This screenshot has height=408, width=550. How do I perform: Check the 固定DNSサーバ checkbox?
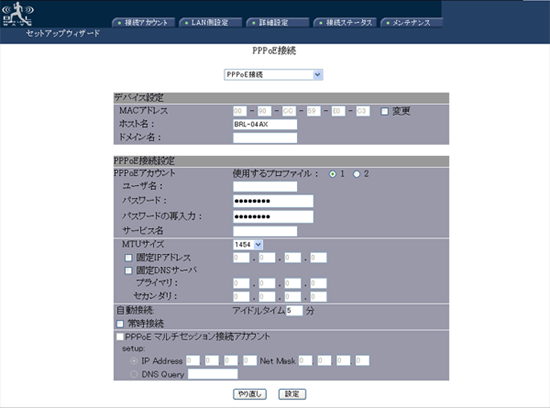pyautogui.click(x=128, y=270)
